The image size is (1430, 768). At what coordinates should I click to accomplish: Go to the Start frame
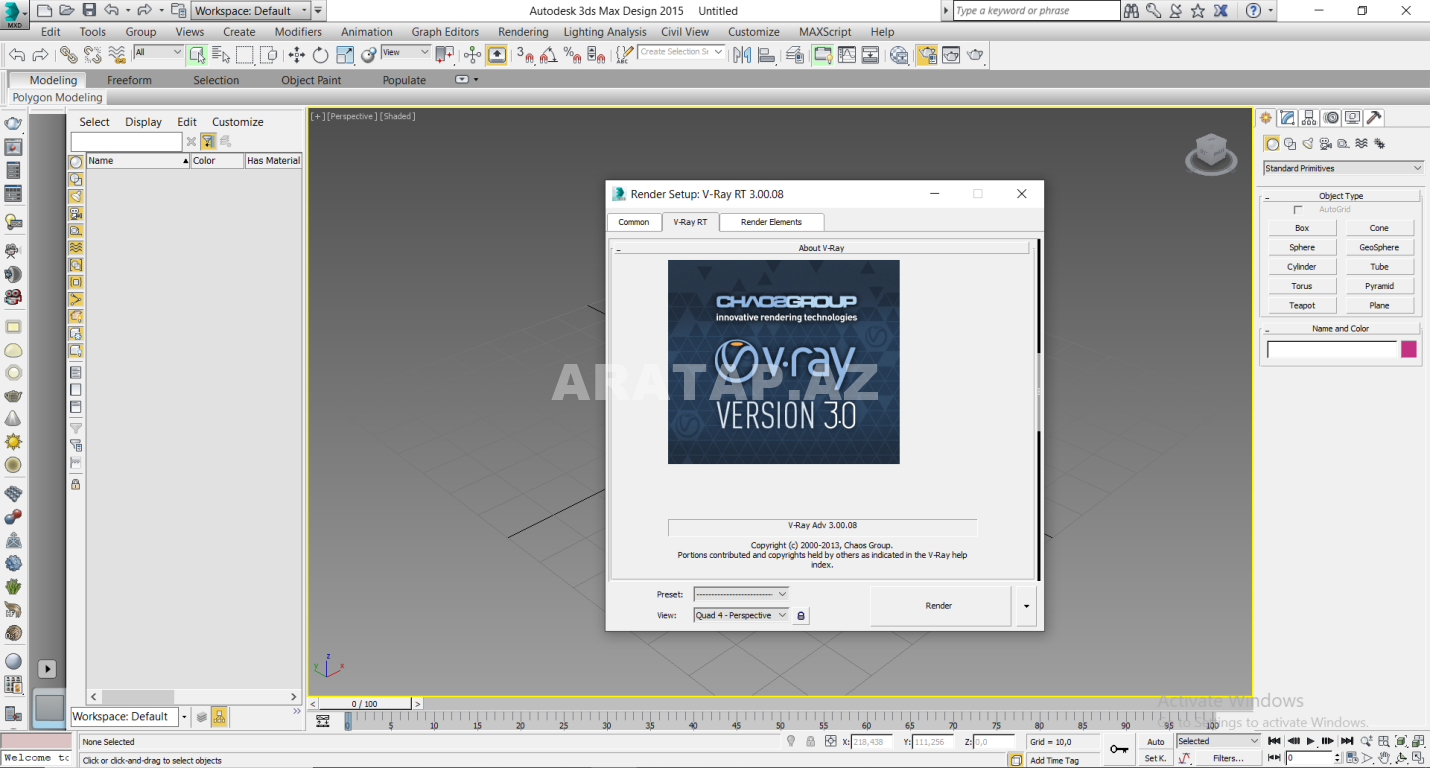click(x=1274, y=741)
